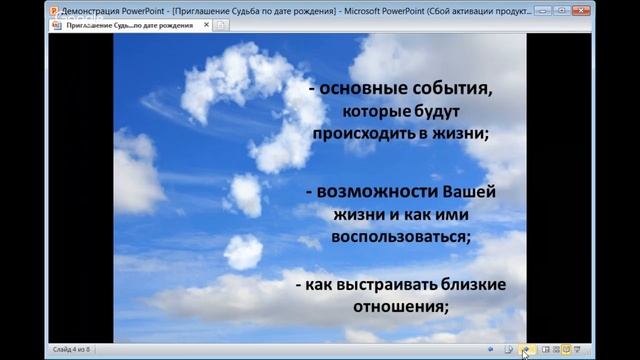Viewport: 640px width, 360px height.
Task: Click the document tab PowerPoint file icon
Action: click(57, 25)
